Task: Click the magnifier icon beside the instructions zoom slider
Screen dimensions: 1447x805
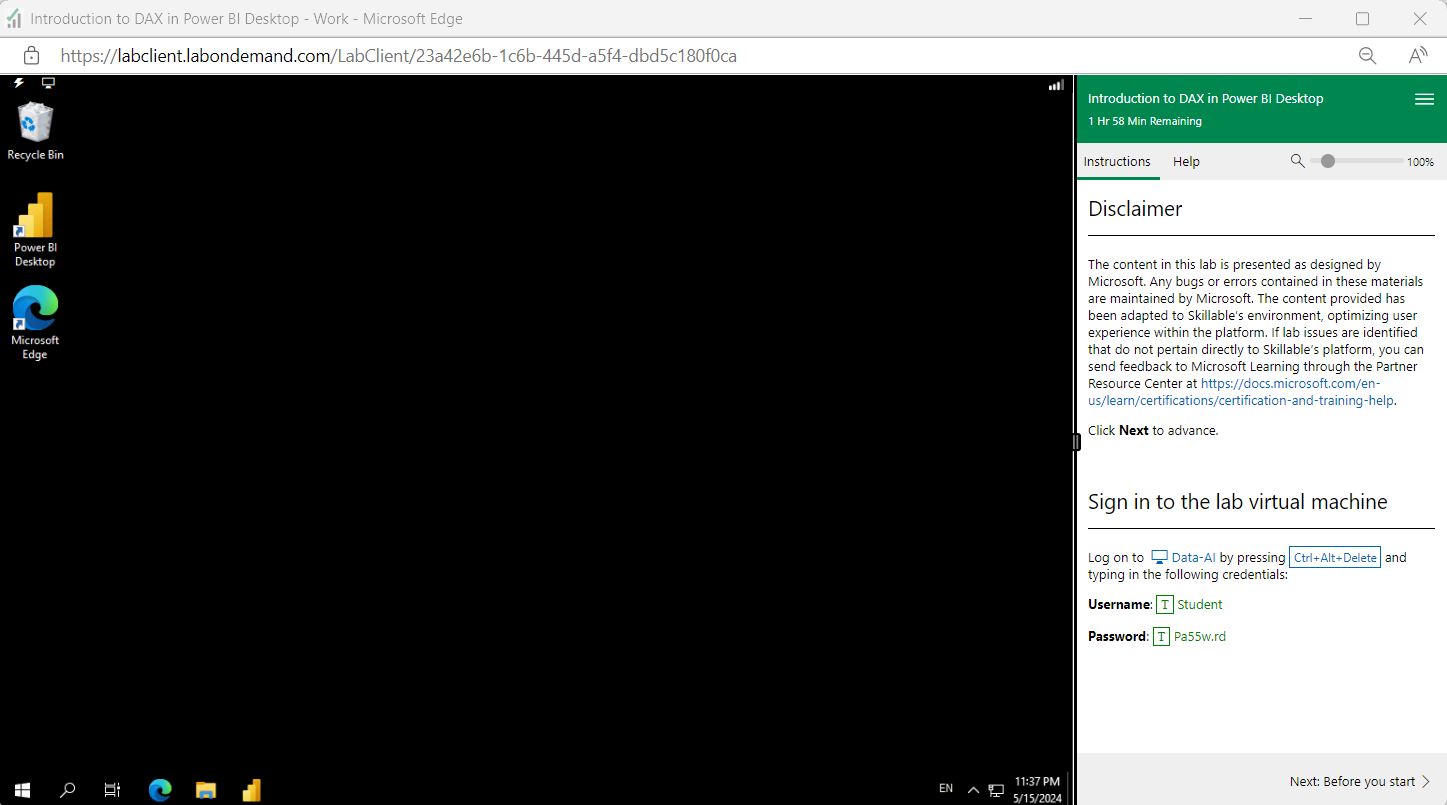Action: click(x=1297, y=160)
